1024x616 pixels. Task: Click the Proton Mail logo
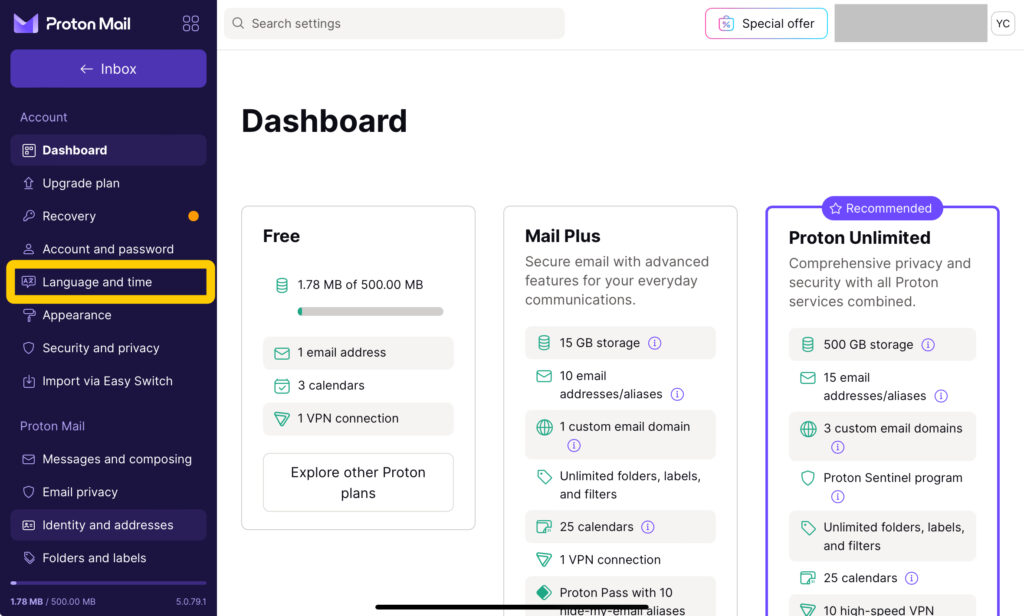[x=72, y=24]
